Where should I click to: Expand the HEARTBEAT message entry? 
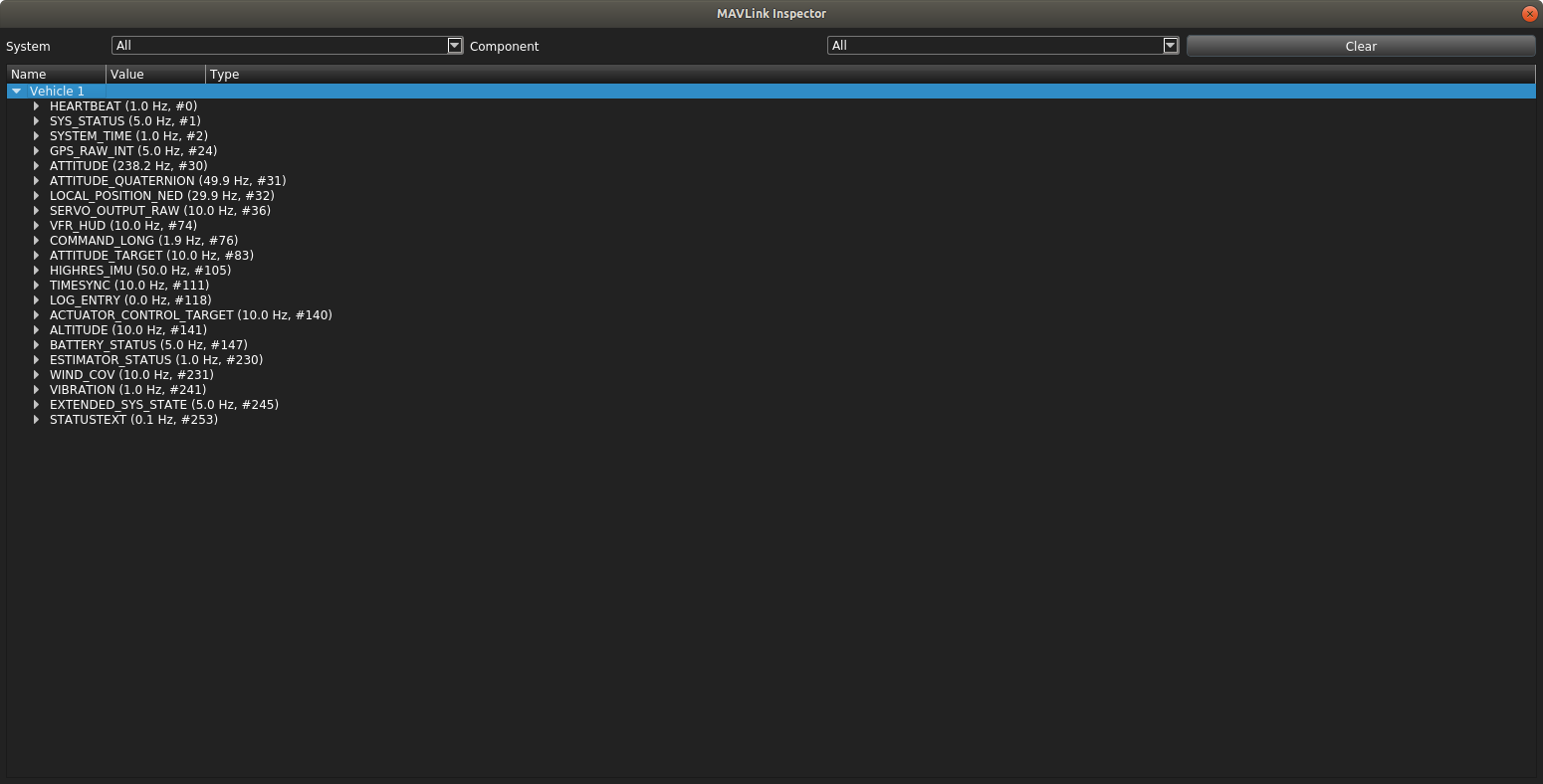tap(37, 105)
